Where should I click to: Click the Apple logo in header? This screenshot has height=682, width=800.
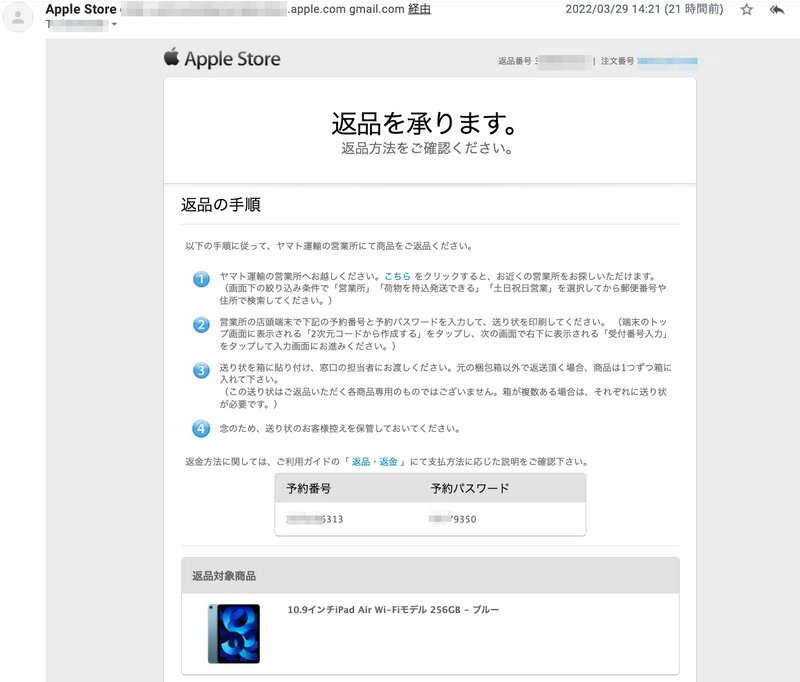tap(171, 57)
